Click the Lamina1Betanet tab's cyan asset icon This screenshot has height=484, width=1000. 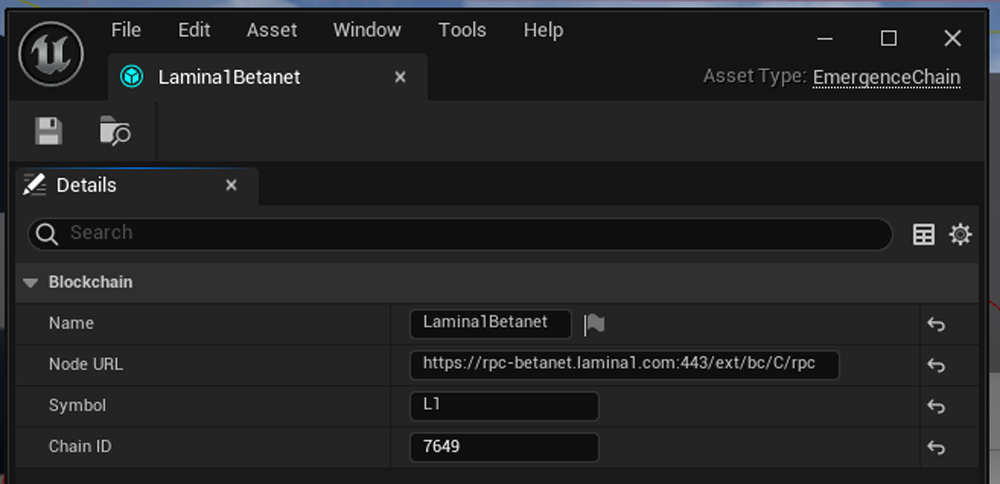point(131,78)
